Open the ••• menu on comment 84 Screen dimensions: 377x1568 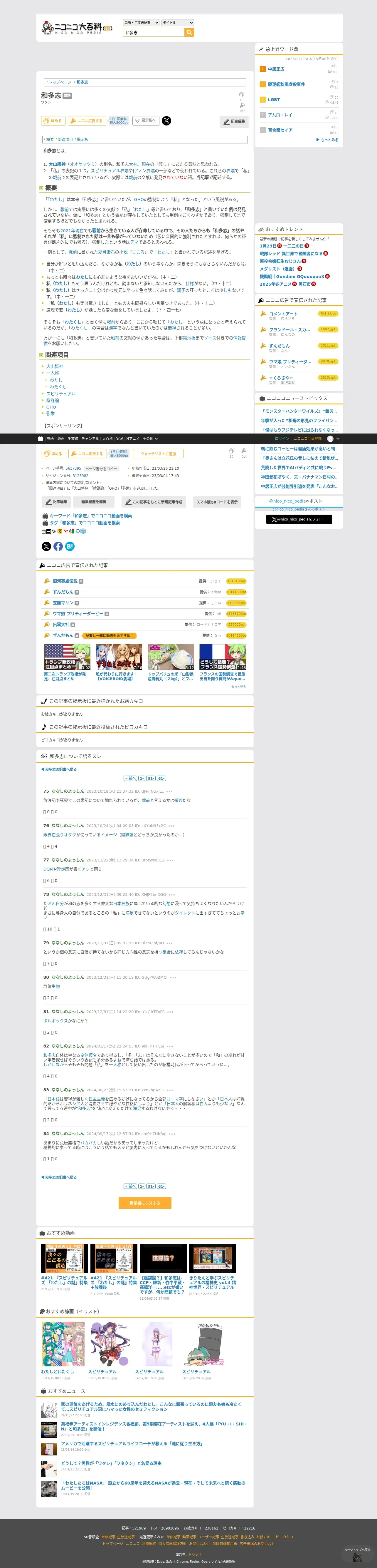[172, 1134]
